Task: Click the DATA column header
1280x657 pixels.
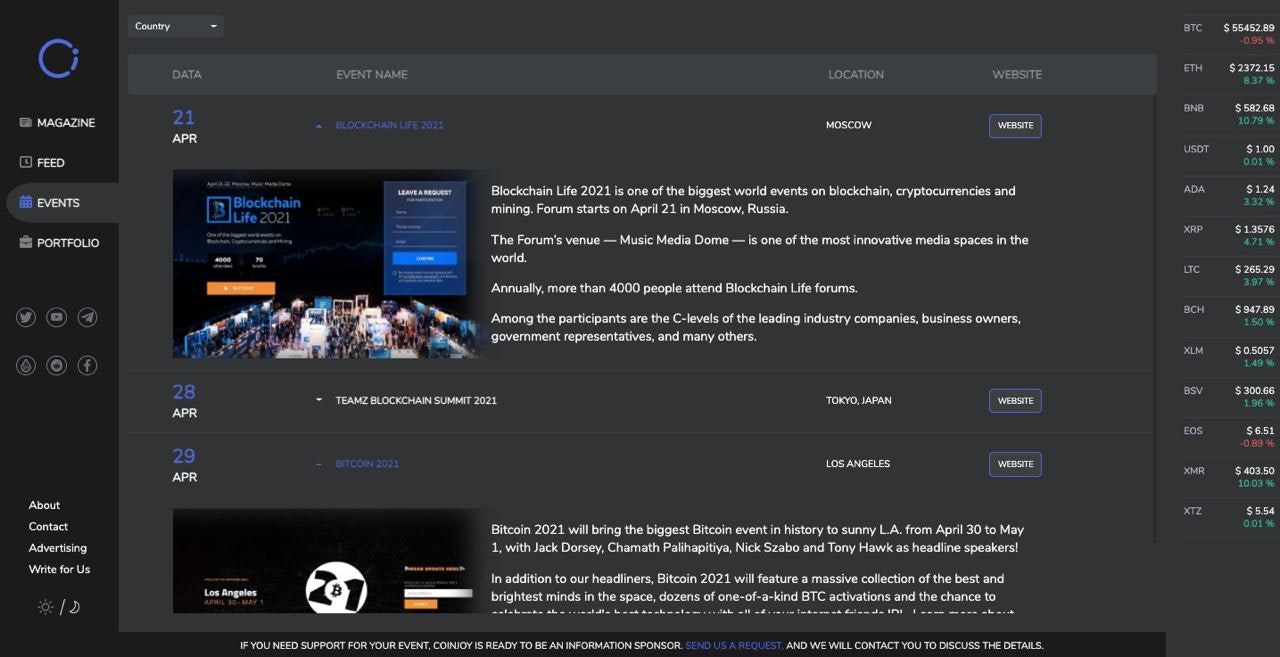Action: tap(186, 75)
